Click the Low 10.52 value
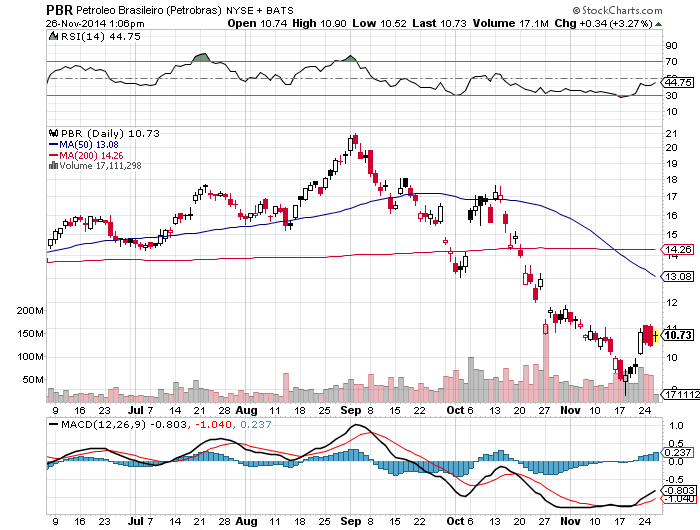This screenshot has height=530, width=700. [x=379, y=24]
